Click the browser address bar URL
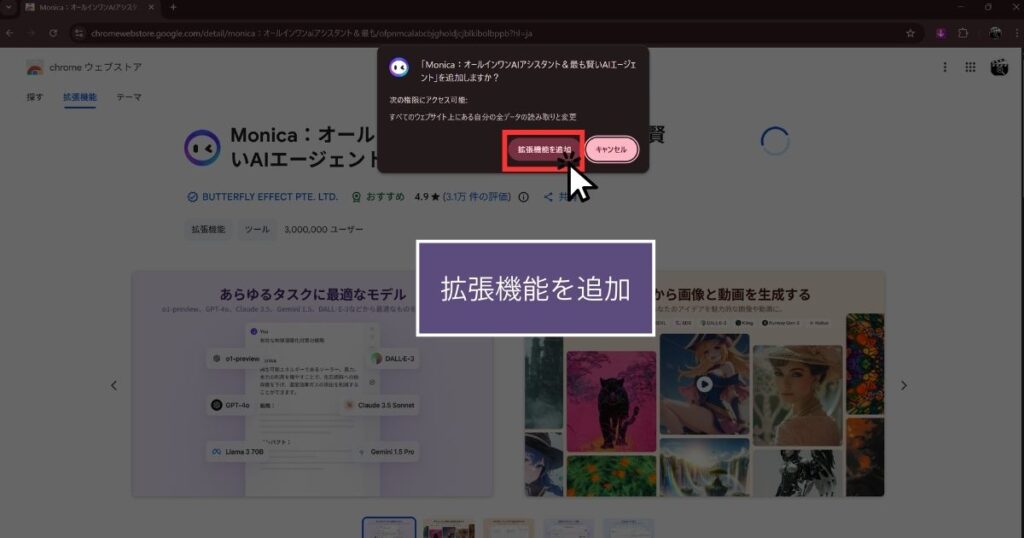This screenshot has width=1024, height=538. pyautogui.click(x=300, y=32)
